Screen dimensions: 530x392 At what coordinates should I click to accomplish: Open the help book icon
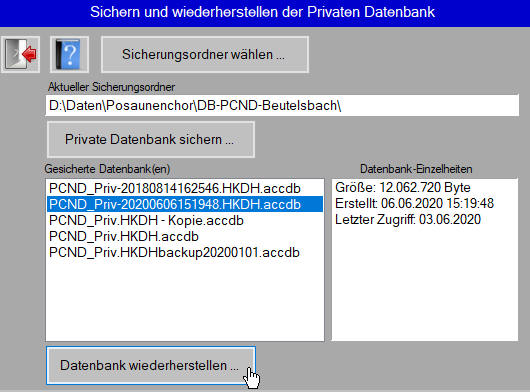click(69, 54)
